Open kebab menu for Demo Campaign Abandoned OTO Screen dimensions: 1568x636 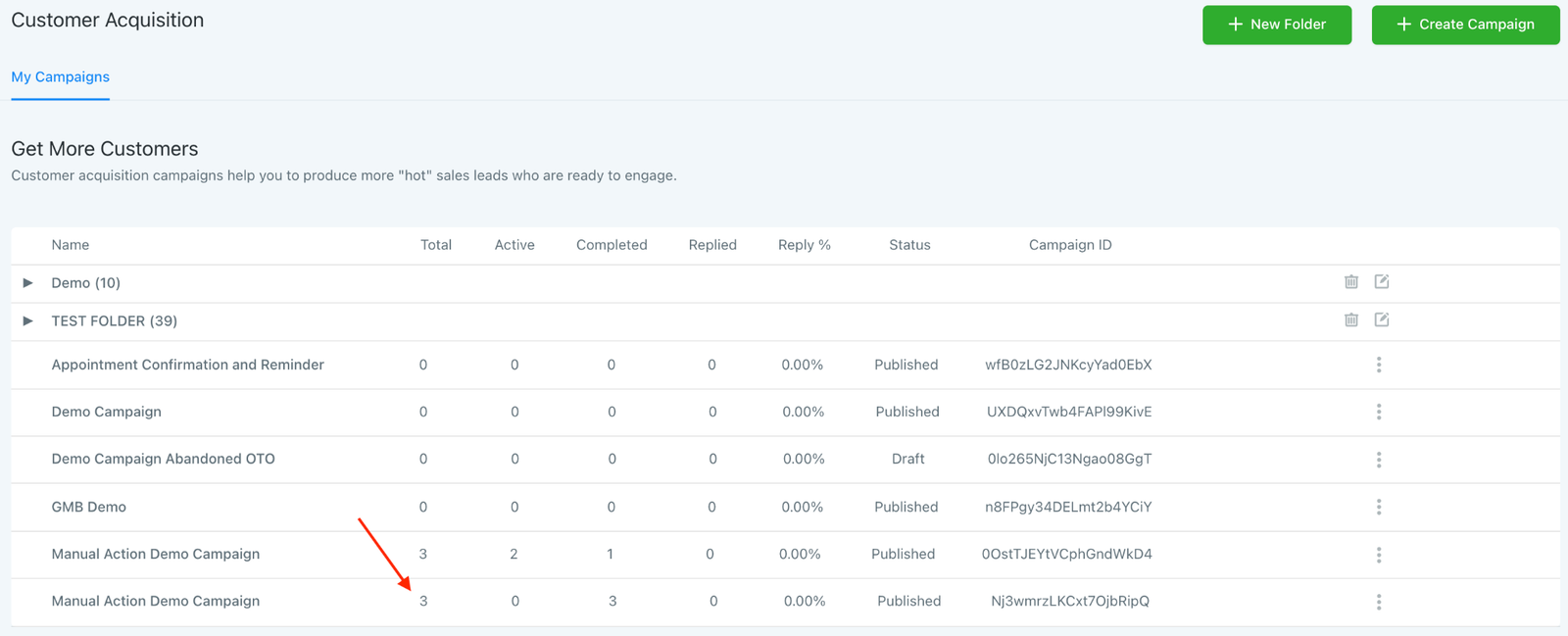[x=1378, y=460]
